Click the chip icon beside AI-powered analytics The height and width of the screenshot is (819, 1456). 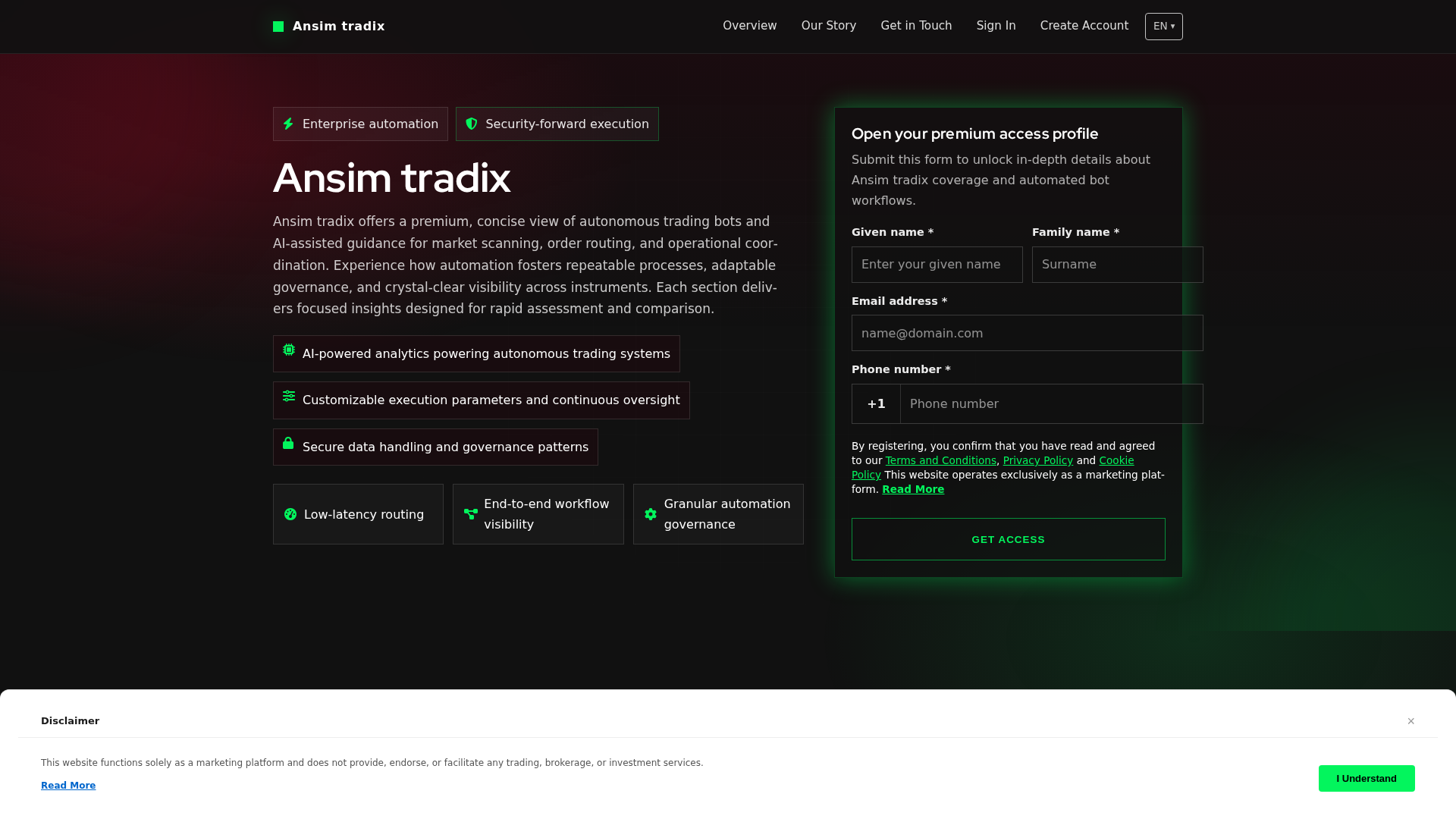(x=289, y=350)
